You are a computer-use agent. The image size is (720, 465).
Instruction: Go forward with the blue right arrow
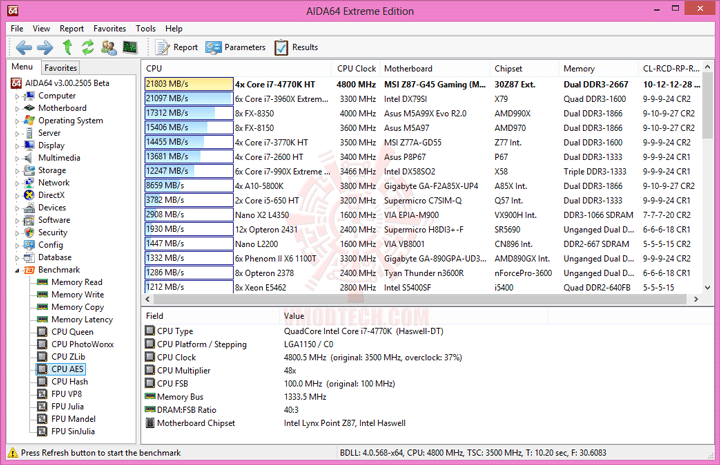tap(45, 47)
